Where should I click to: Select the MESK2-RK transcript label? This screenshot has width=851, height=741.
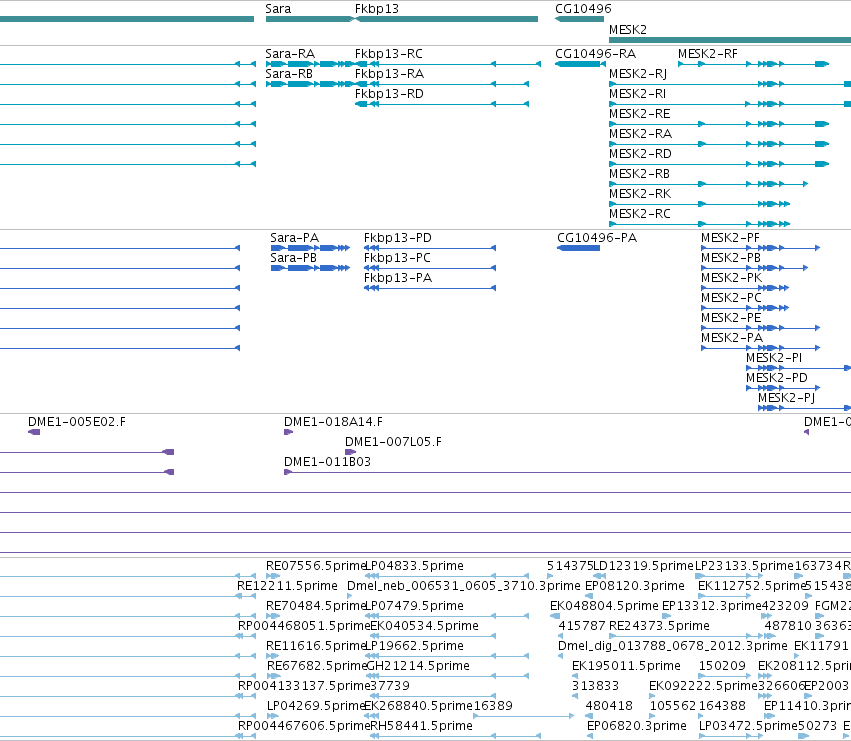640,194
